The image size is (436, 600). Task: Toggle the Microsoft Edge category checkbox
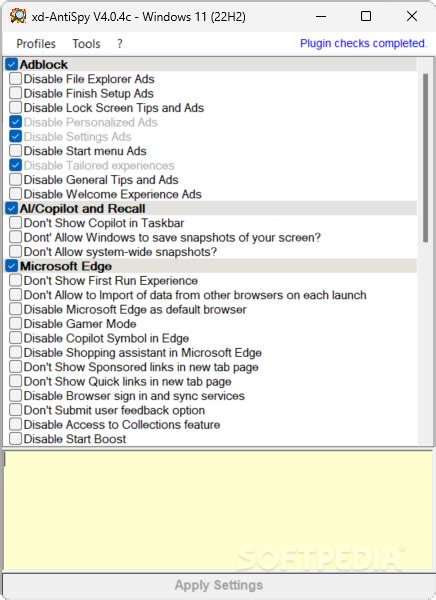[11, 266]
